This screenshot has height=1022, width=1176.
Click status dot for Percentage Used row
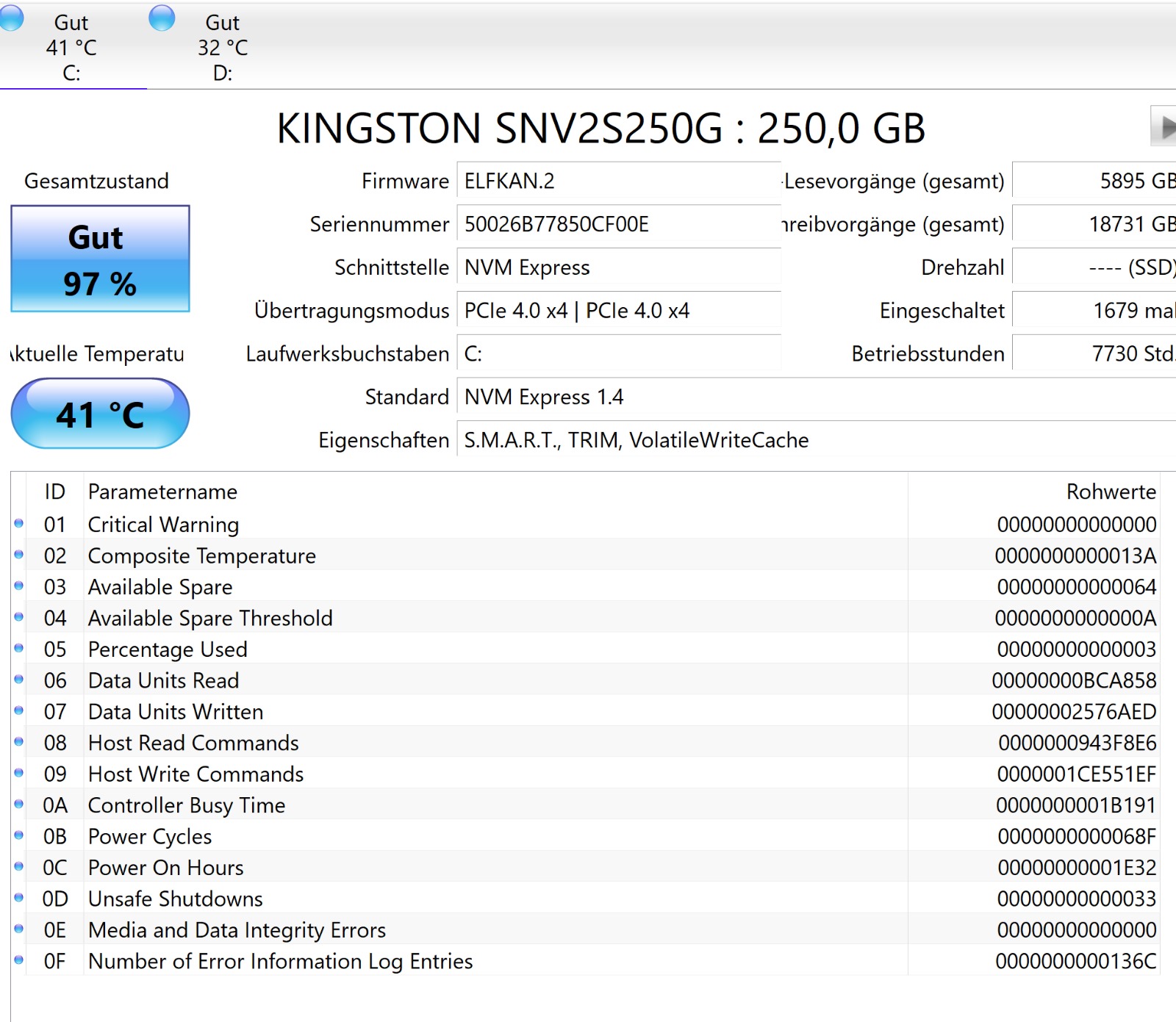(x=19, y=648)
